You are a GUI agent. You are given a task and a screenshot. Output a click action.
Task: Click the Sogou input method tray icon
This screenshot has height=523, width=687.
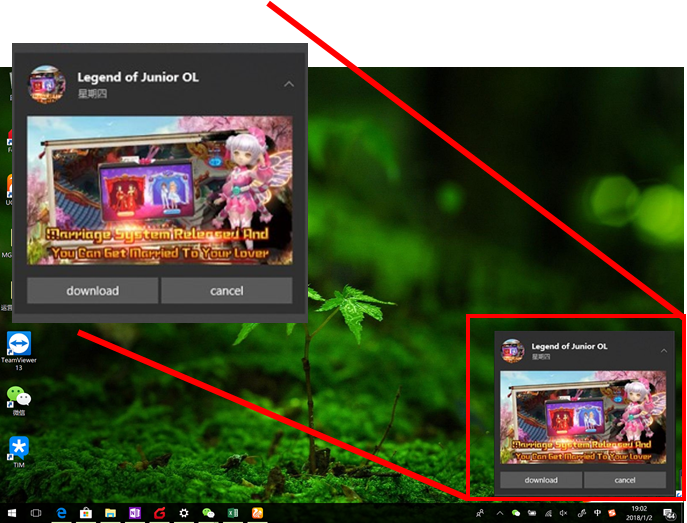point(612,513)
